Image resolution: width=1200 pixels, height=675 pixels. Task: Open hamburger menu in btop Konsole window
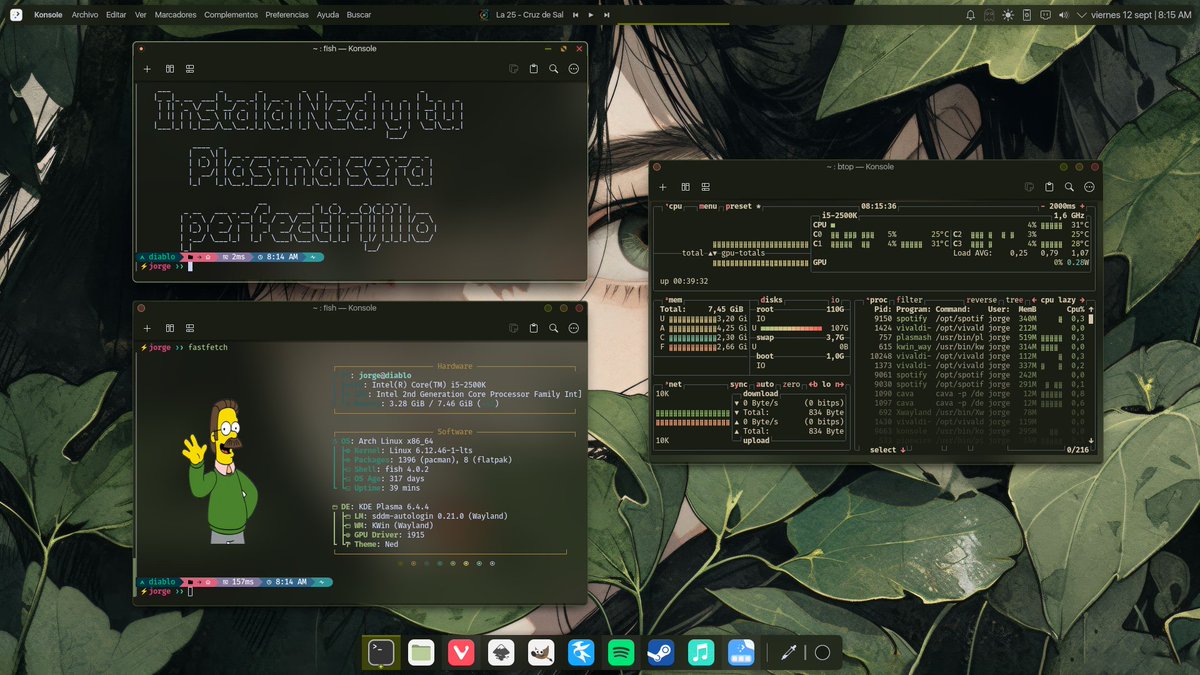click(x=1089, y=187)
